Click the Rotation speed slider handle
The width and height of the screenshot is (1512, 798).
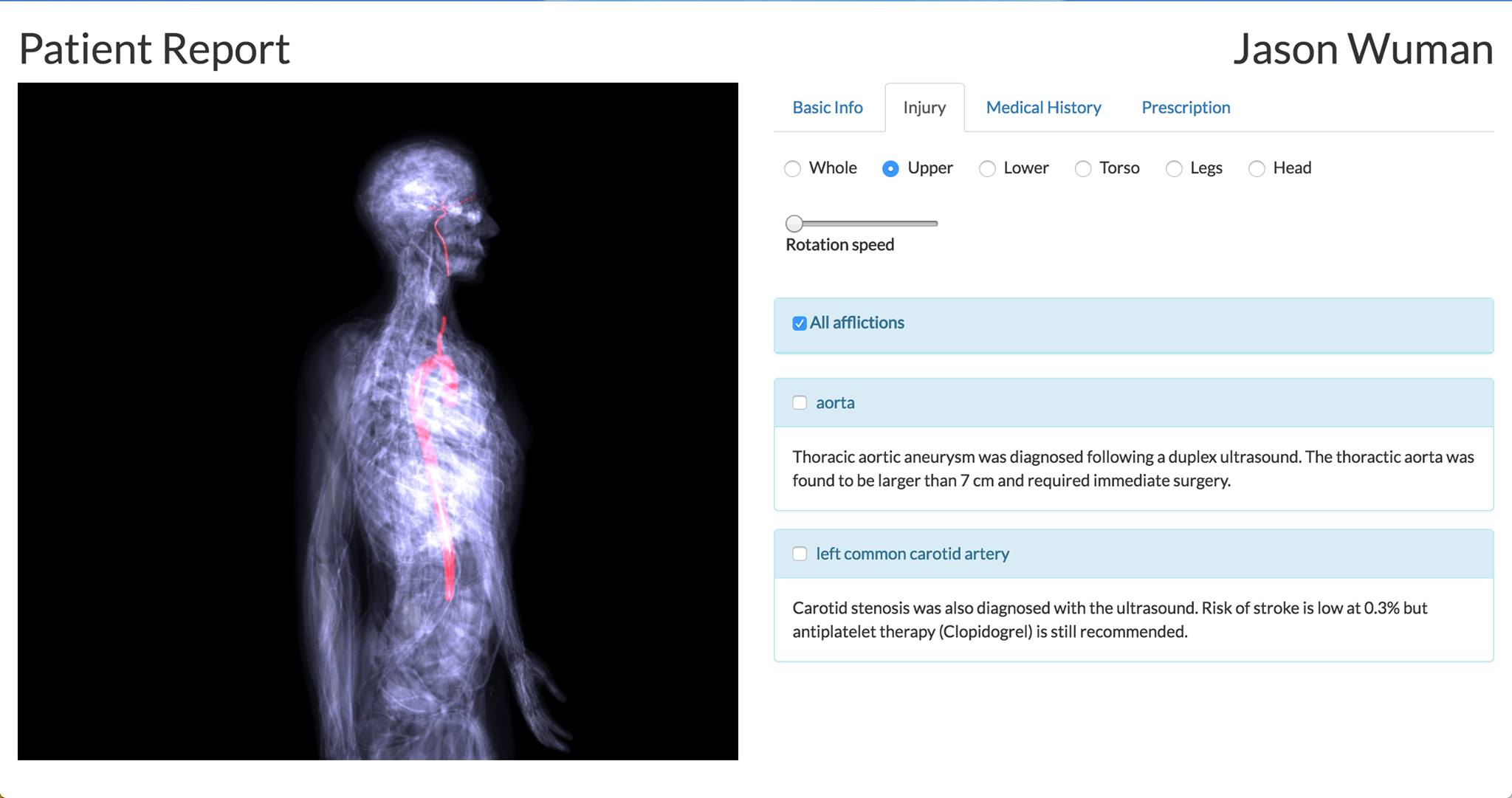794,223
